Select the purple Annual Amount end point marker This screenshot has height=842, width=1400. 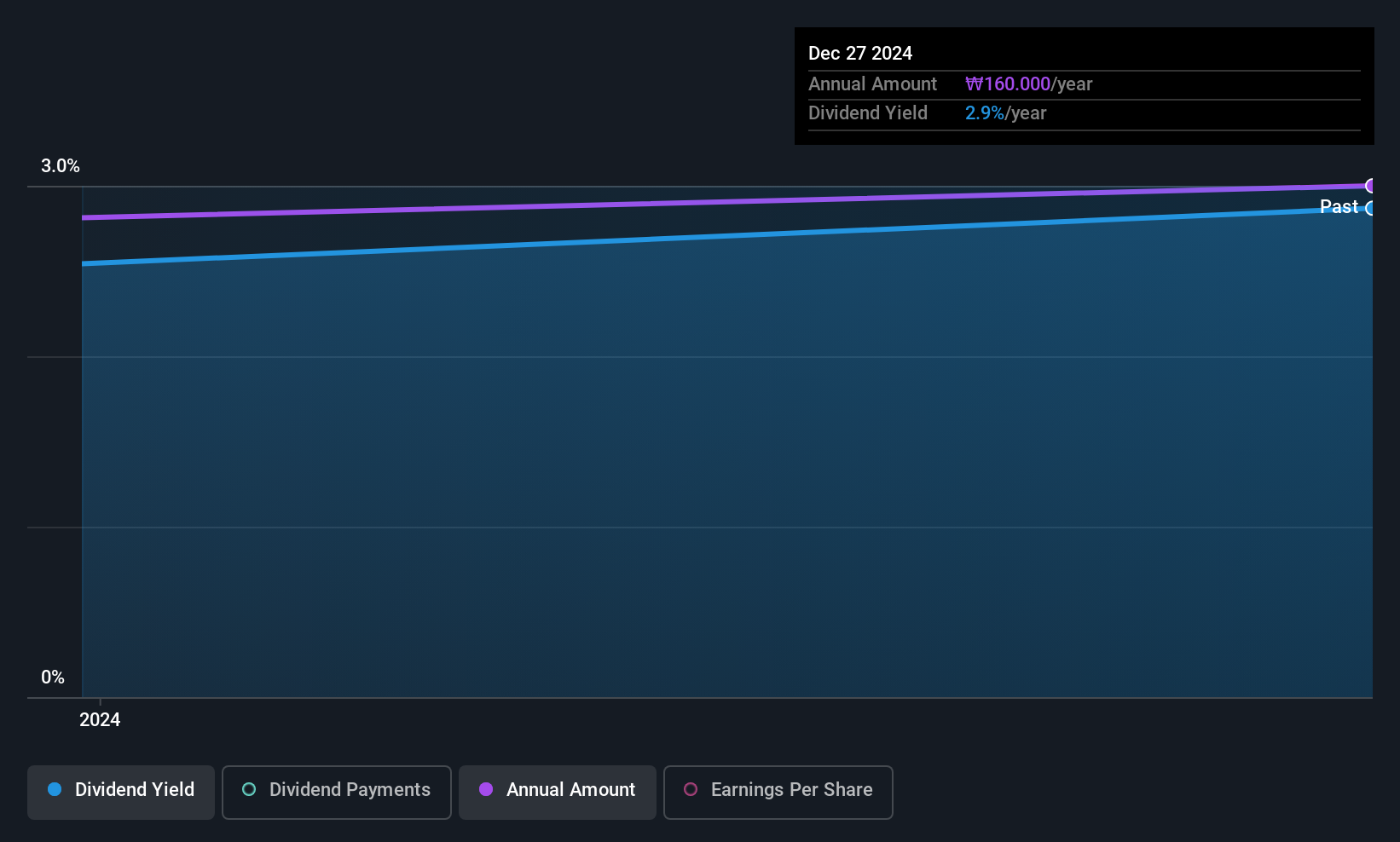1371,186
